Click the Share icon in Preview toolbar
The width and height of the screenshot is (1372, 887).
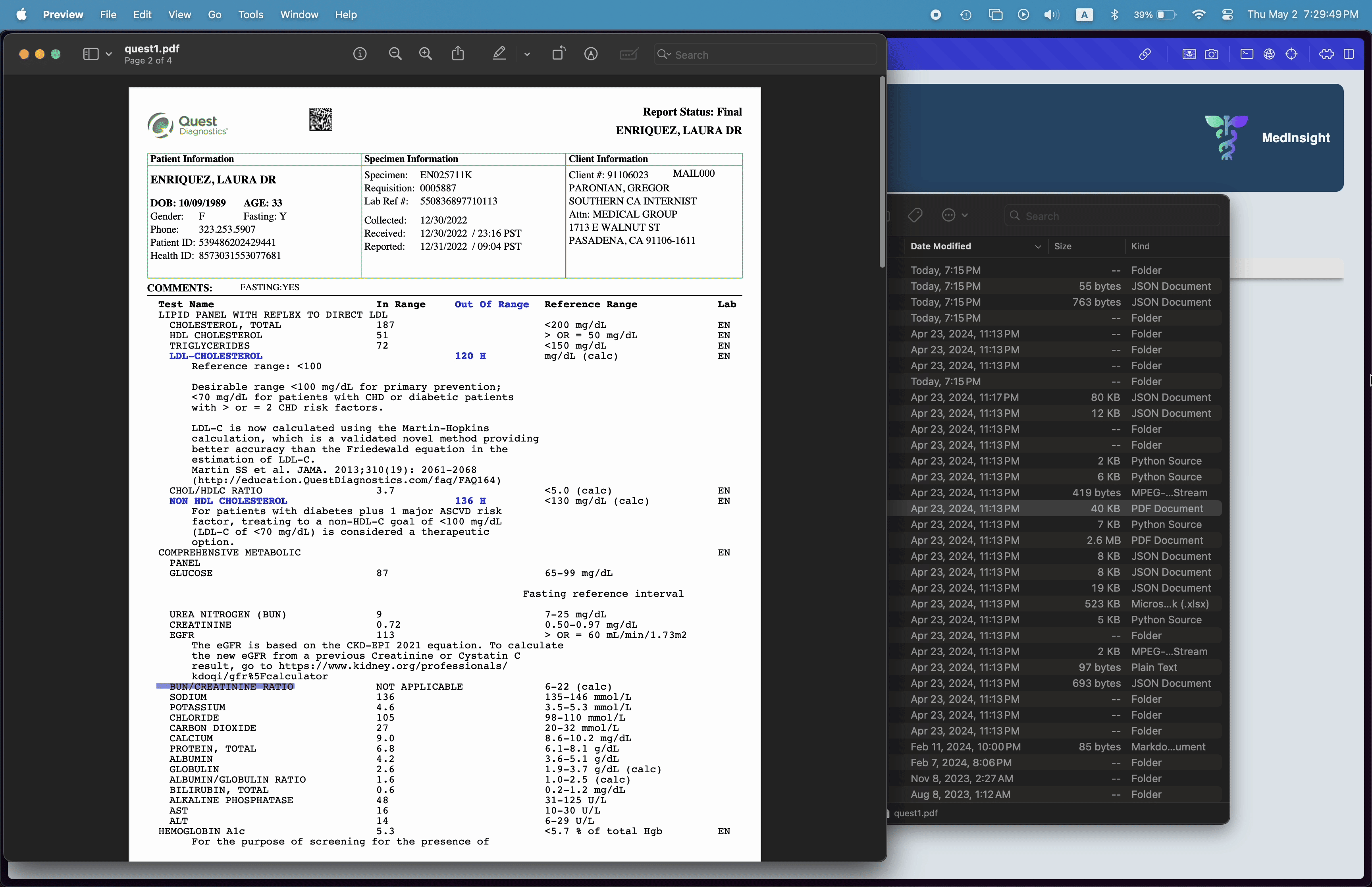tap(458, 54)
